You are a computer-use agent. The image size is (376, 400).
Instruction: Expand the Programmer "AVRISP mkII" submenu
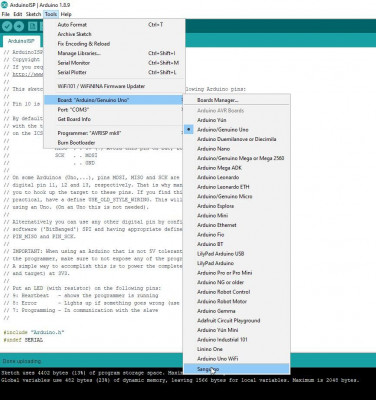(x=114, y=133)
